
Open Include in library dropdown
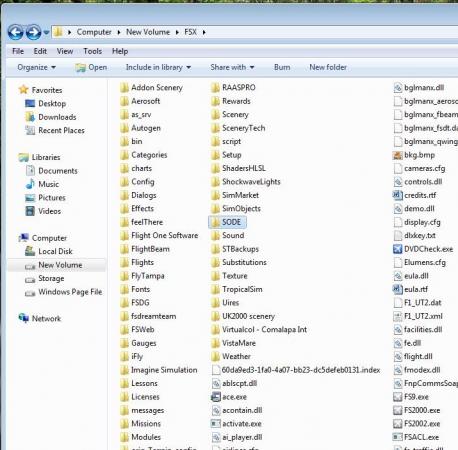click(158, 67)
